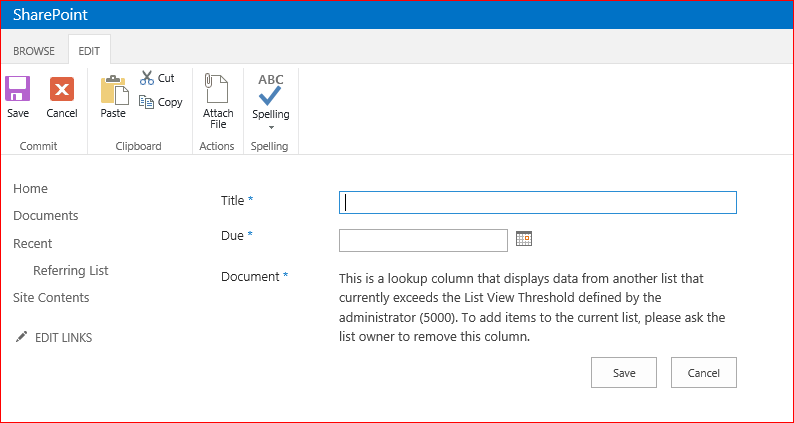Viewport: 794px width, 423px height.
Task: Open the date picker calendar icon
Action: click(524, 239)
